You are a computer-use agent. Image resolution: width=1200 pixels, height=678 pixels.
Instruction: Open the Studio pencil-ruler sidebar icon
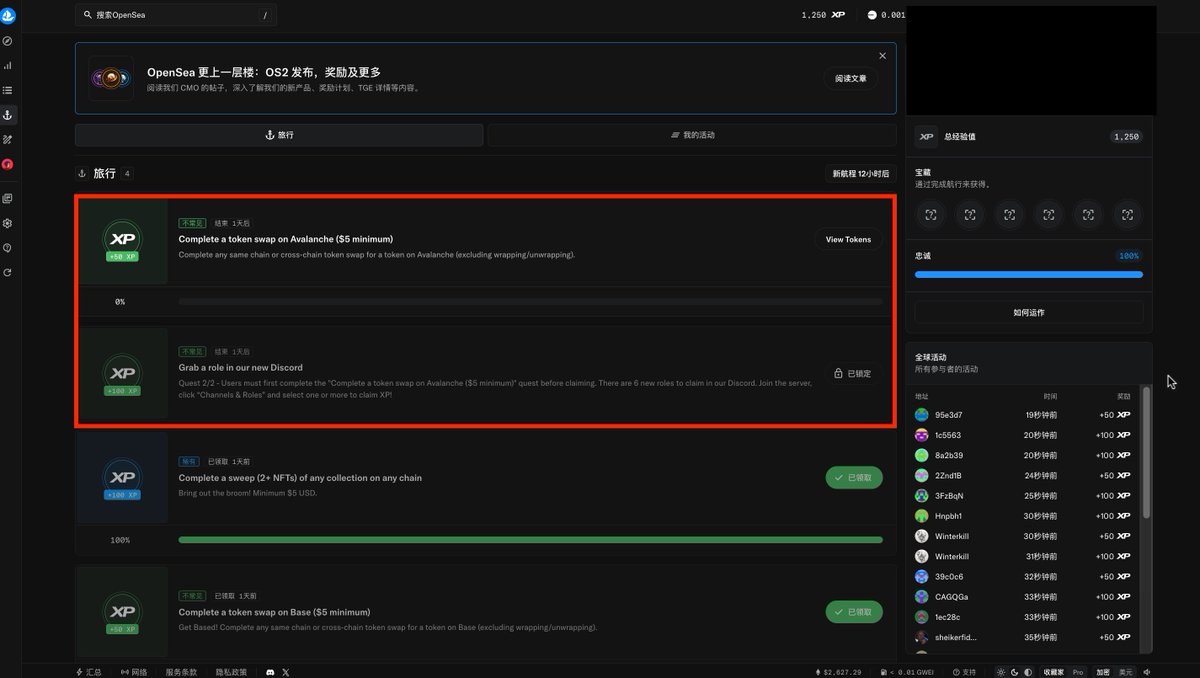tap(8, 139)
